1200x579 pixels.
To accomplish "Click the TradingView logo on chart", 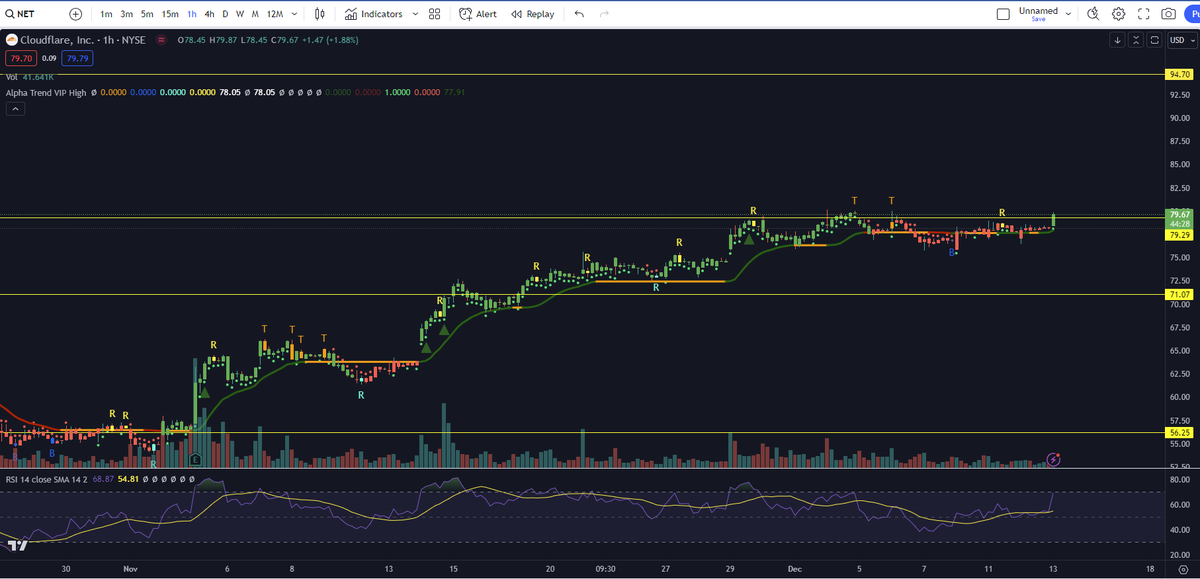I will [x=16, y=545].
